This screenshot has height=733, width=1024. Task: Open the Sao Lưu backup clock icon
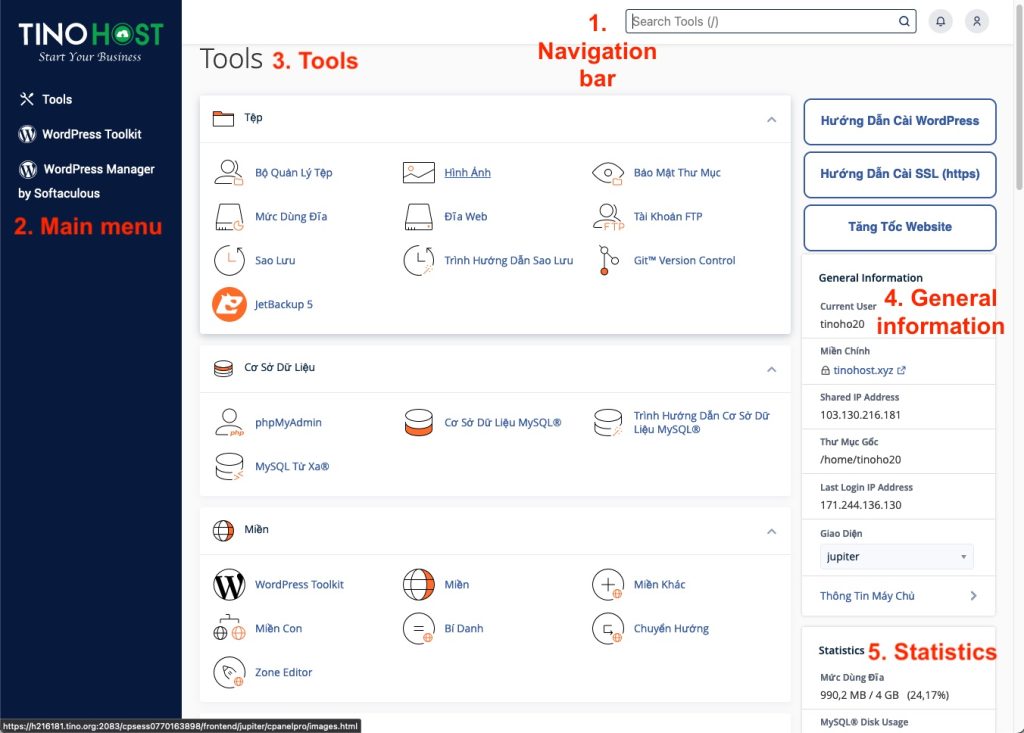tap(229, 260)
